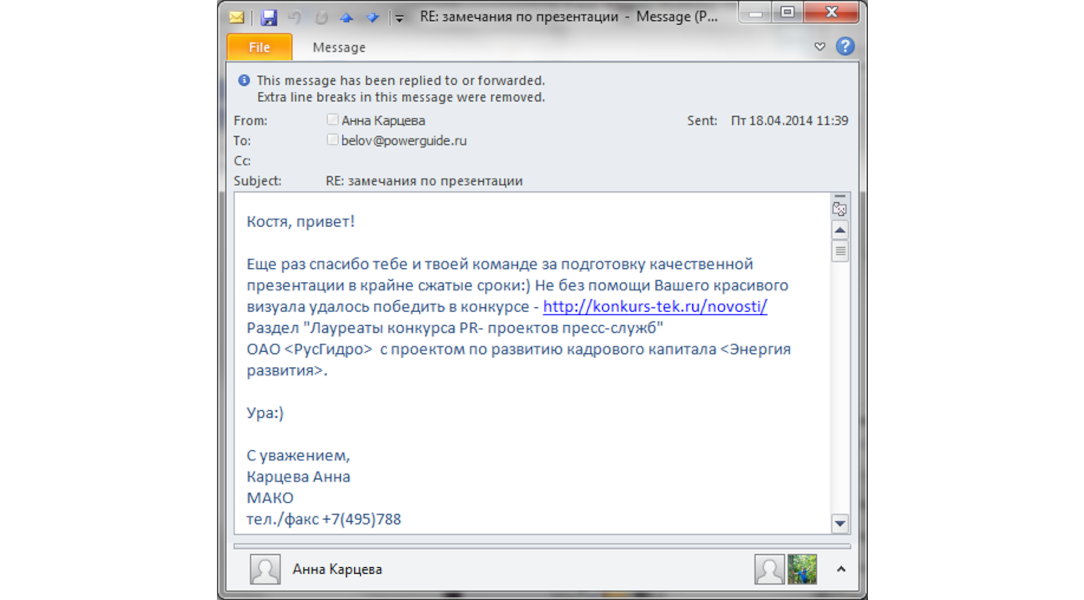Open the File tab
Viewport: 1084px width, 600px height.
click(x=259, y=47)
